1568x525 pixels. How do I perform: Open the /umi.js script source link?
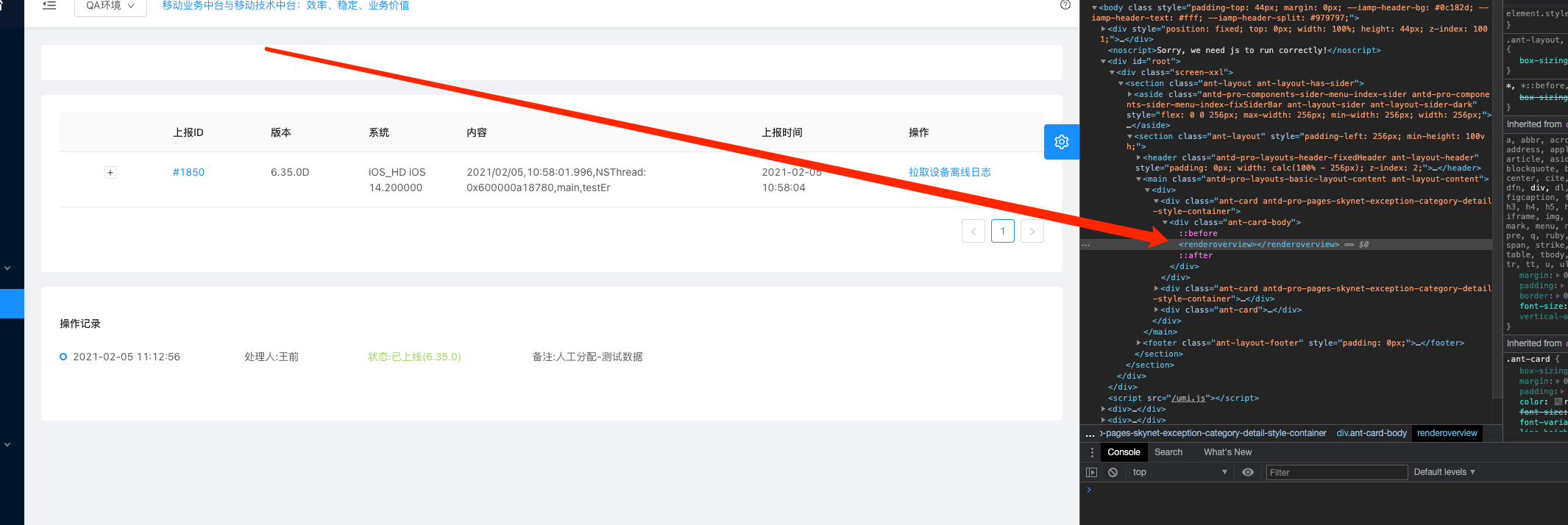point(1189,399)
